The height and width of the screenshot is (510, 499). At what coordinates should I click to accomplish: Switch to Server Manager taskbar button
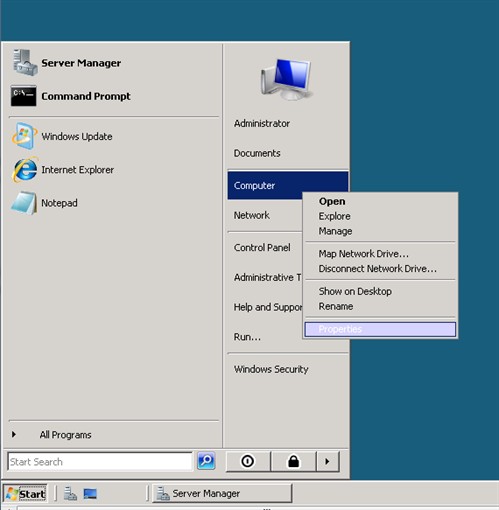click(x=222, y=493)
